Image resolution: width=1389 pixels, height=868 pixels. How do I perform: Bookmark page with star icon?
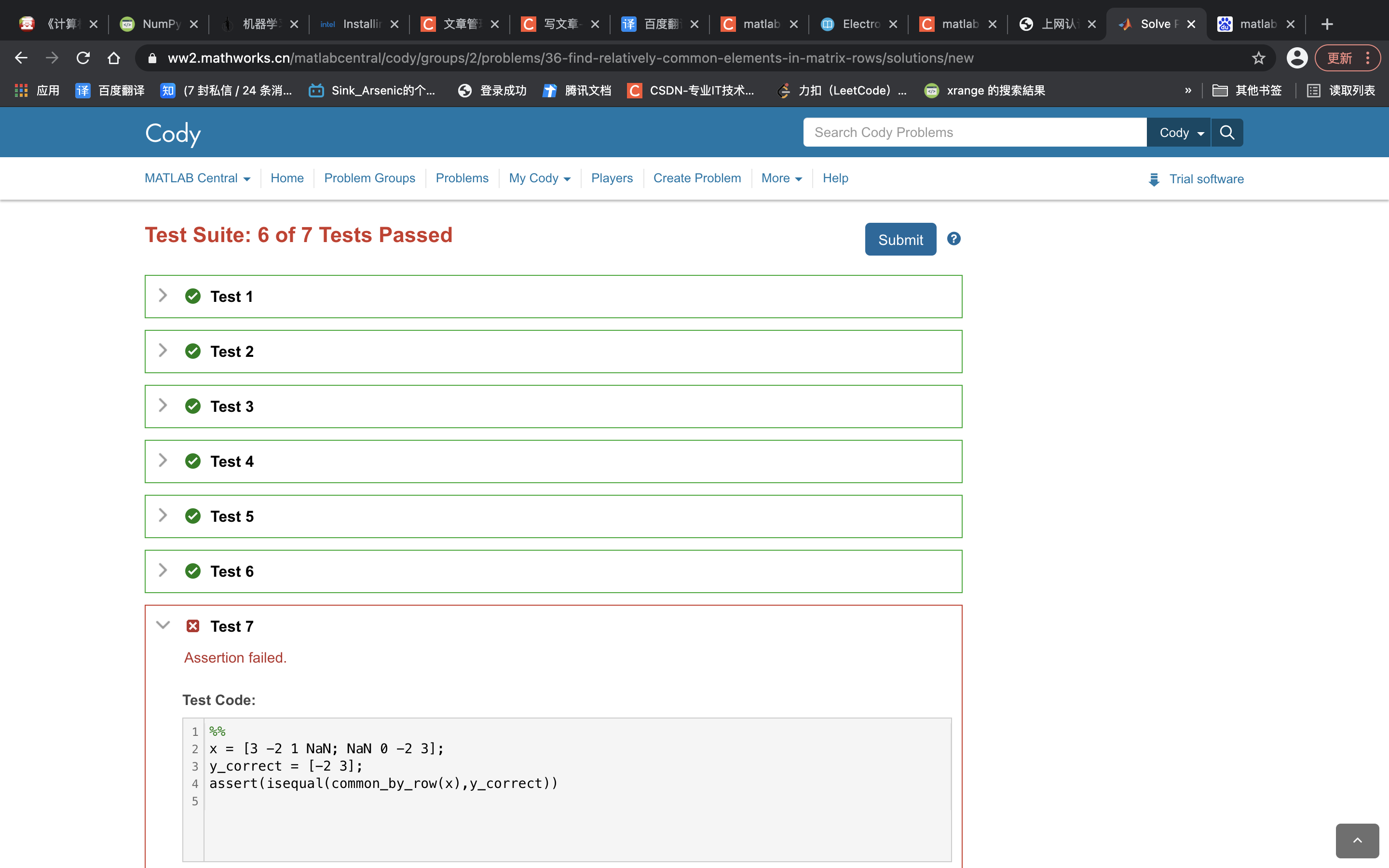1258,58
